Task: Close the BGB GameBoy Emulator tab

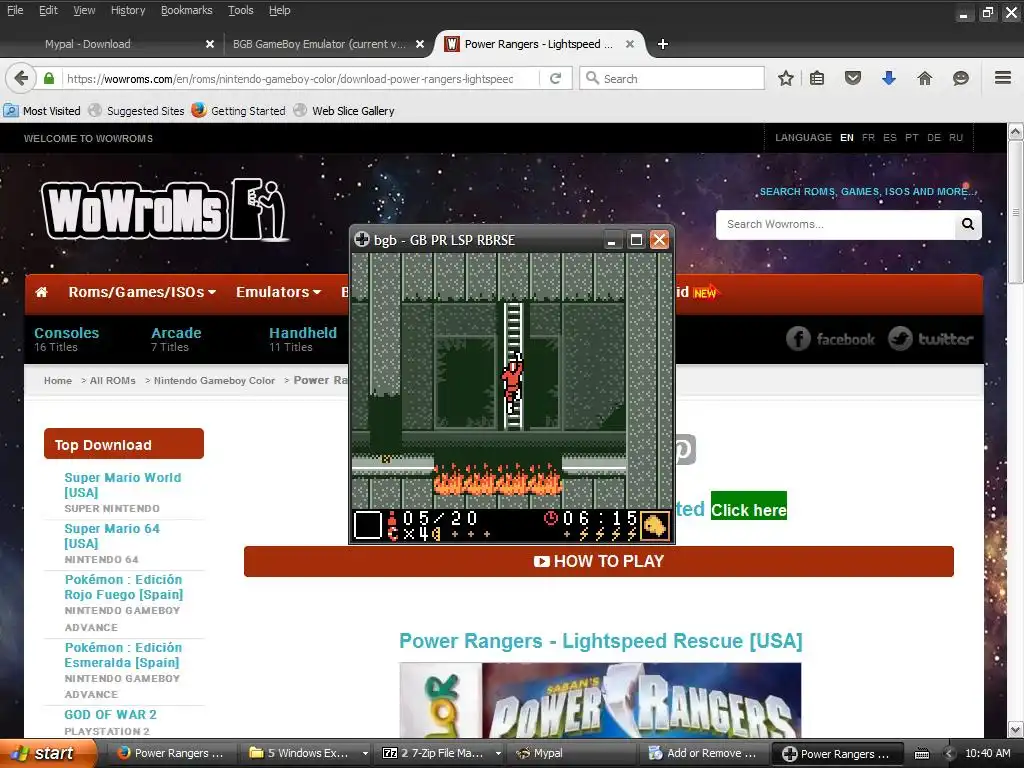Action: [x=420, y=44]
